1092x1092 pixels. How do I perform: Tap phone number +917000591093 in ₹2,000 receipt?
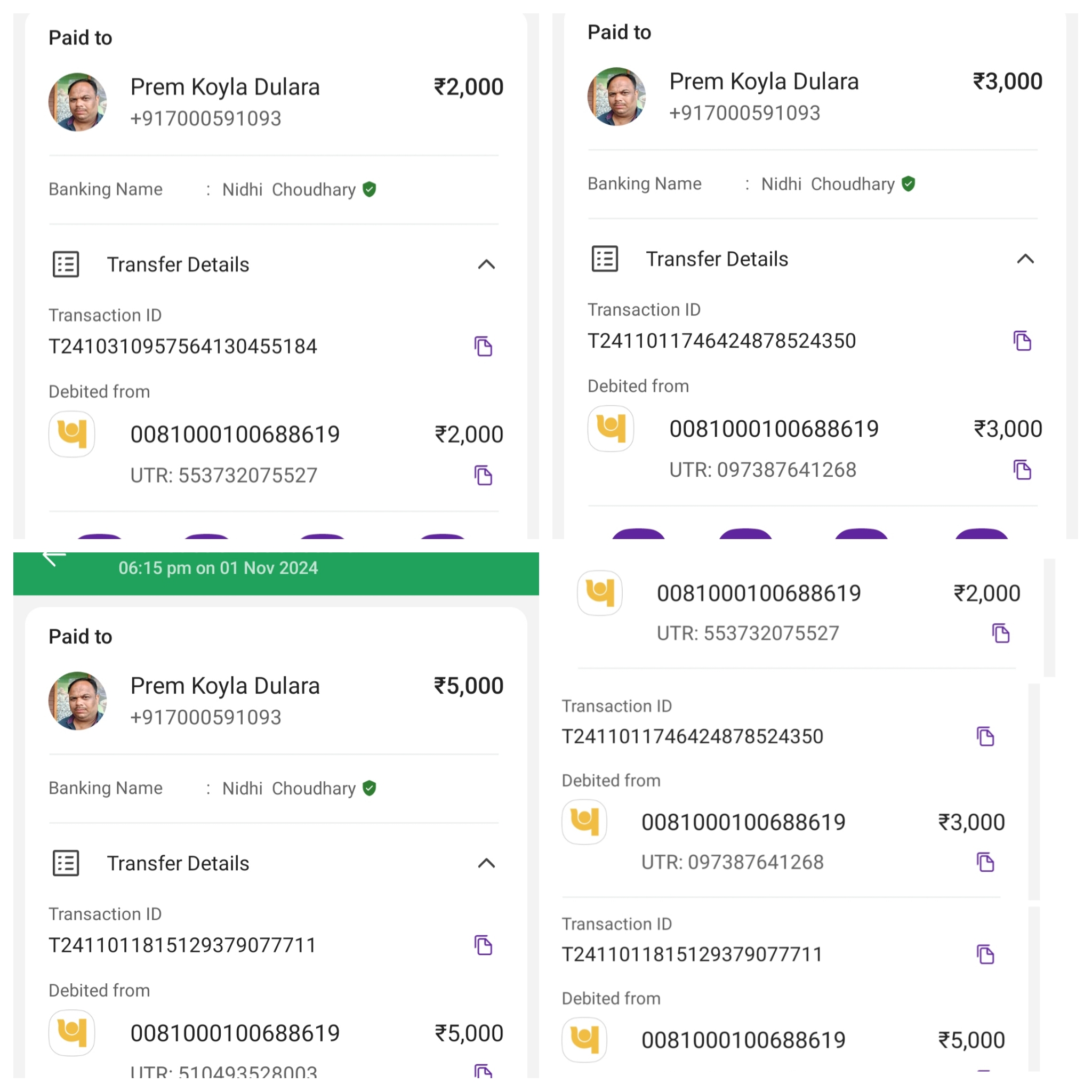pyautogui.click(x=206, y=119)
